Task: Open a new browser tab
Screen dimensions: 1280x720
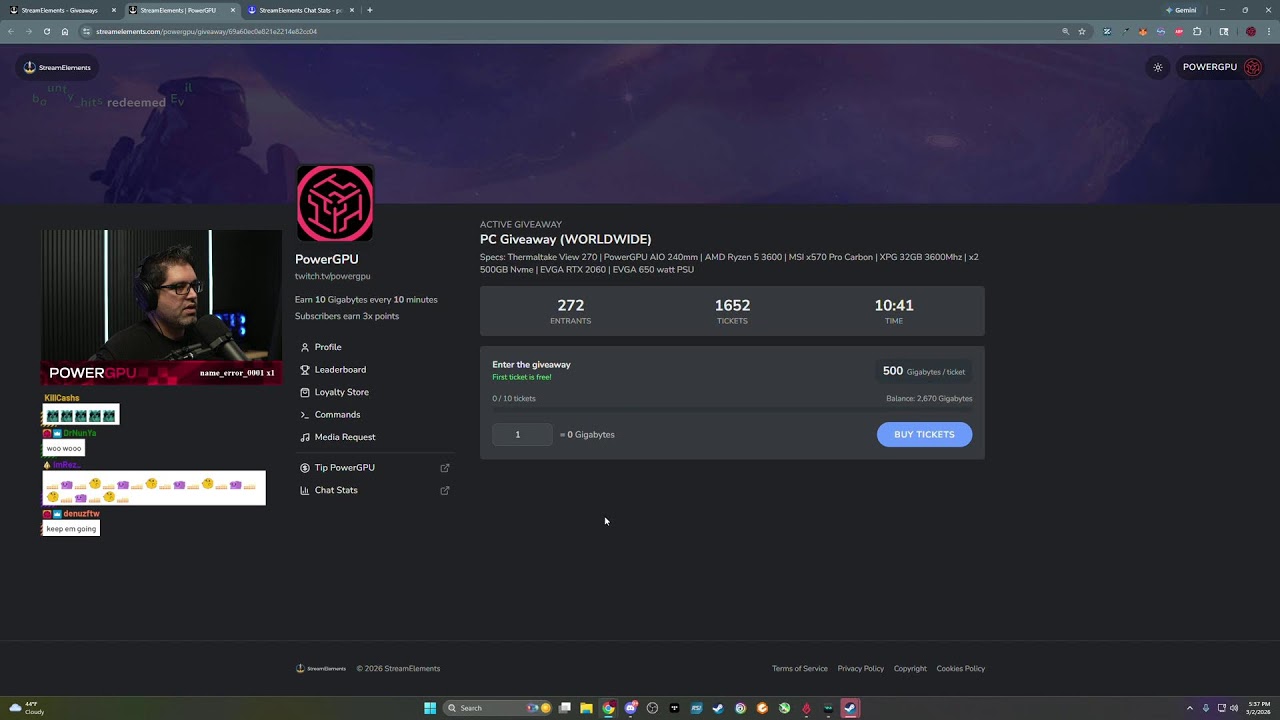Action: [x=370, y=10]
